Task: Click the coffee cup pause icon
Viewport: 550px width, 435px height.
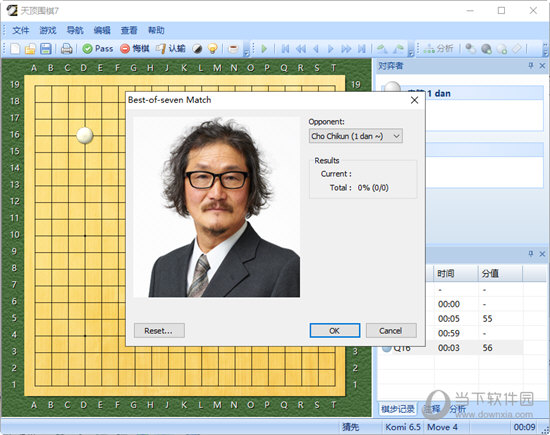Action: click(x=233, y=48)
